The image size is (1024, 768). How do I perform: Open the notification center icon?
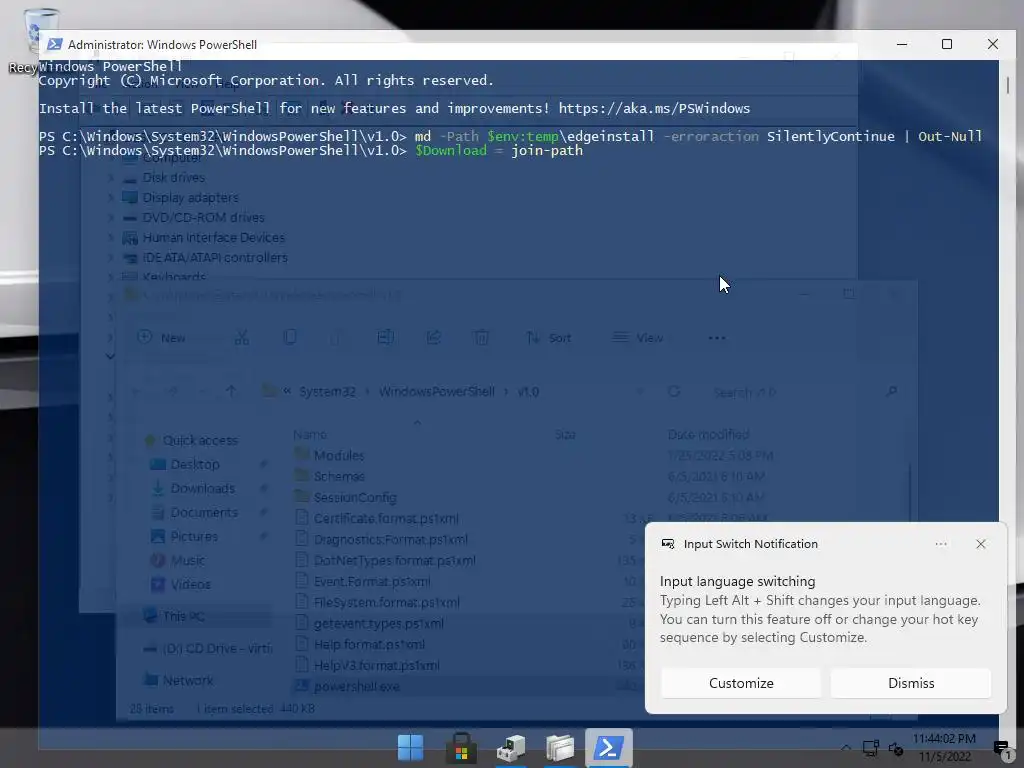tap(1001, 748)
